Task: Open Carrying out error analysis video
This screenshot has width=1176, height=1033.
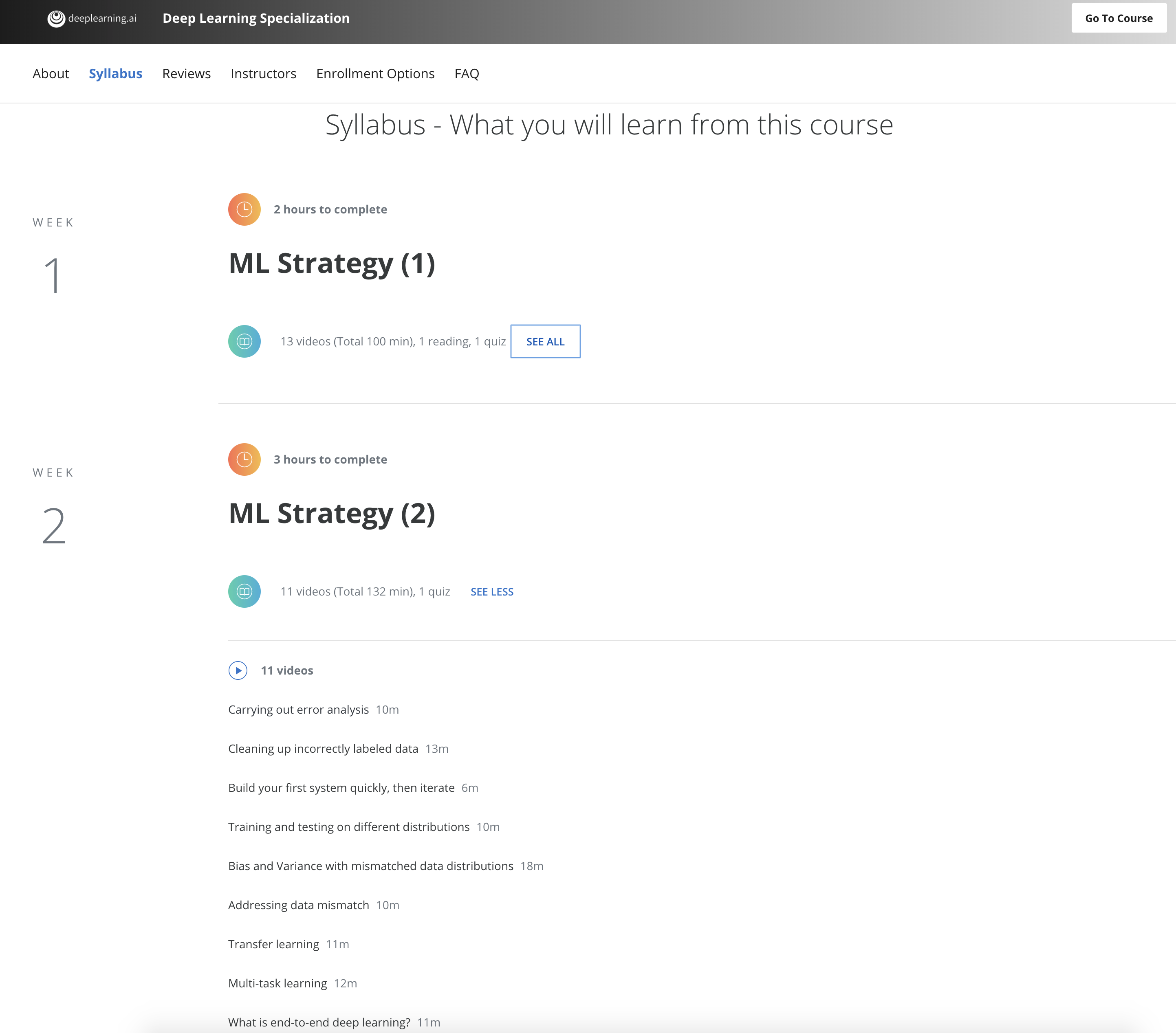Action: (298, 710)
